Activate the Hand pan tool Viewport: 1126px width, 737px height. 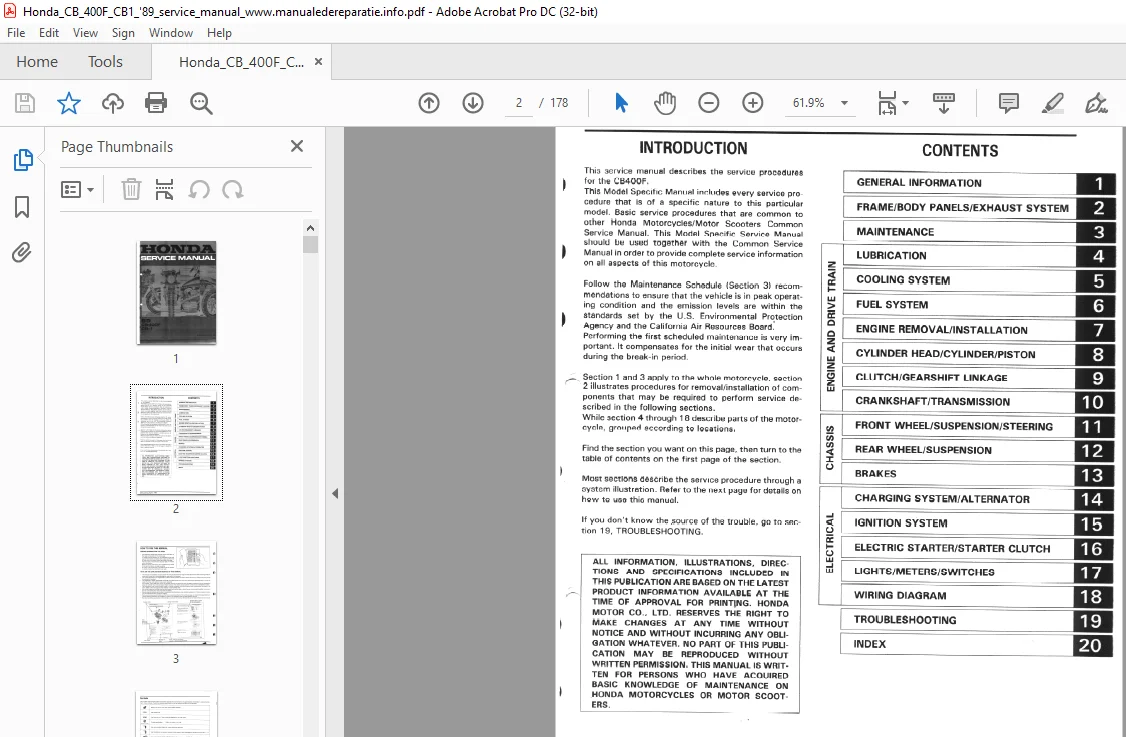[665, 103]
